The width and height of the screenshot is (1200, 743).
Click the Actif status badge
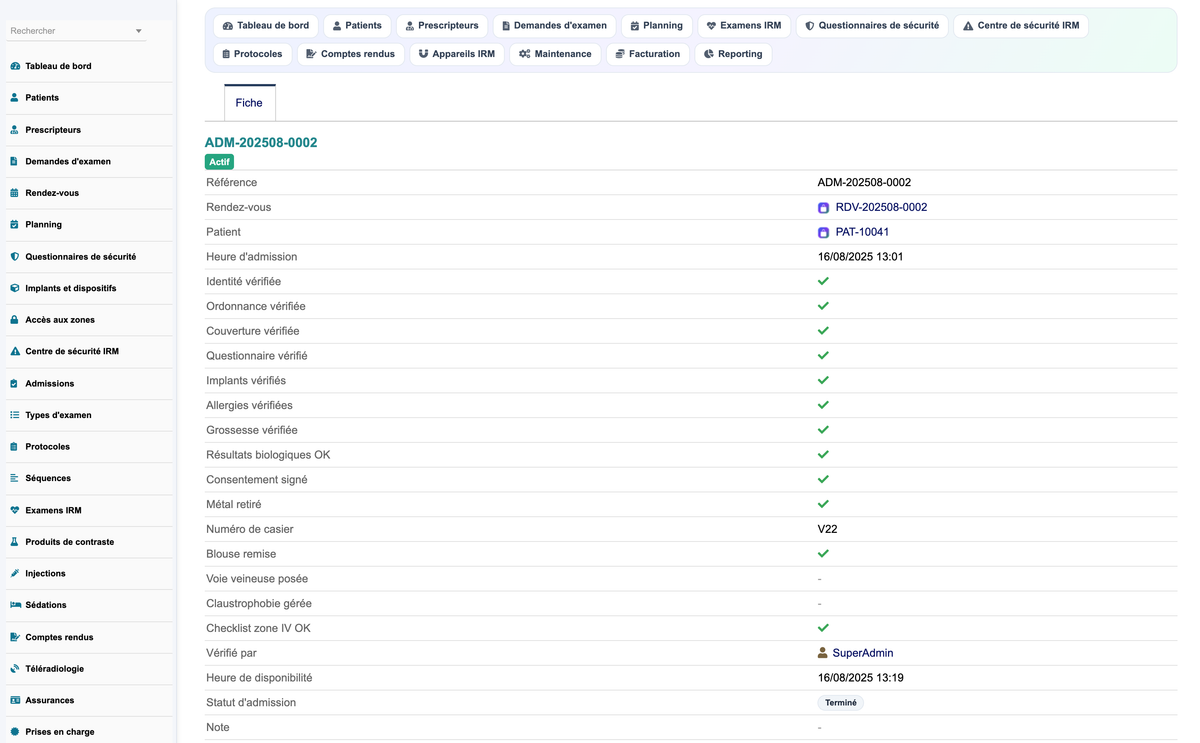[x=219, y=162]
